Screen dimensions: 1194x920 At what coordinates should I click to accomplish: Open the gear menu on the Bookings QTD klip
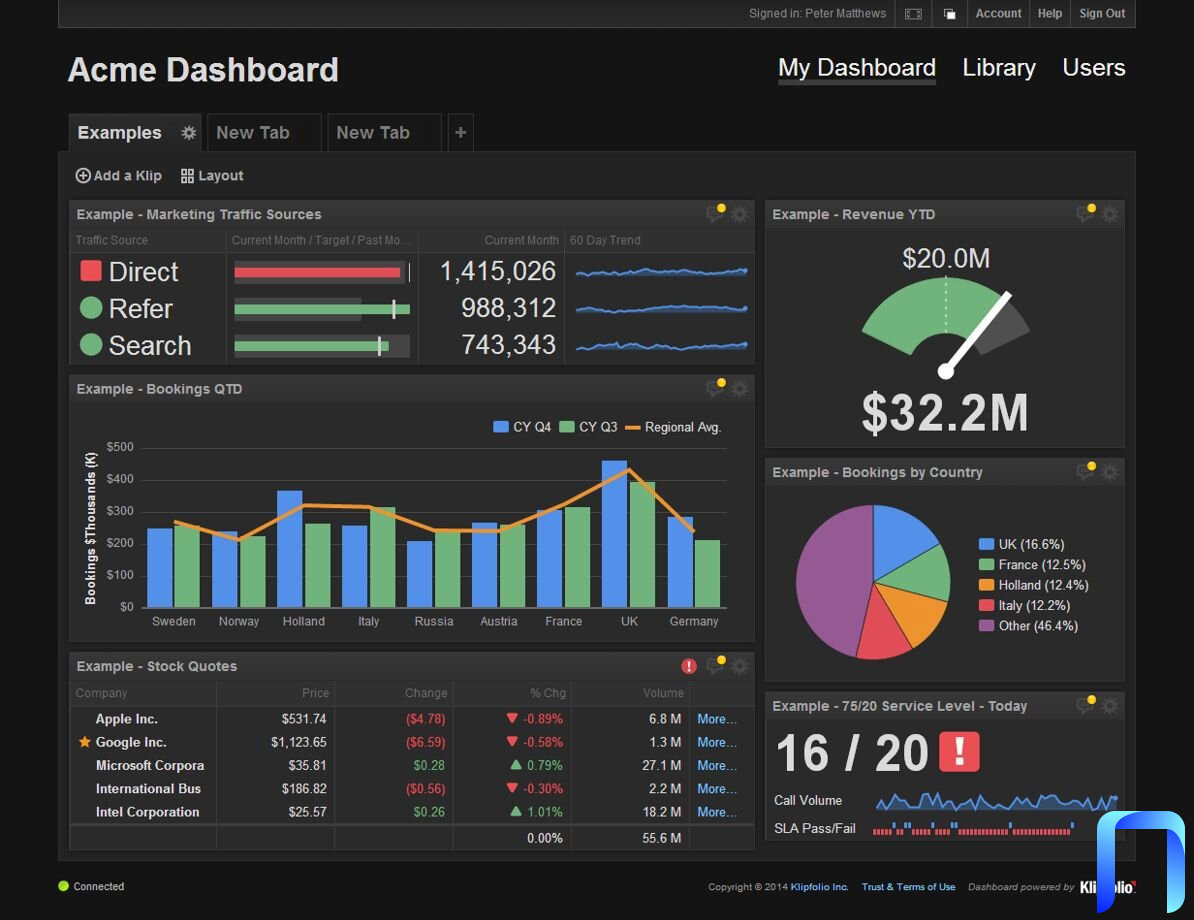tap(739, 389)
